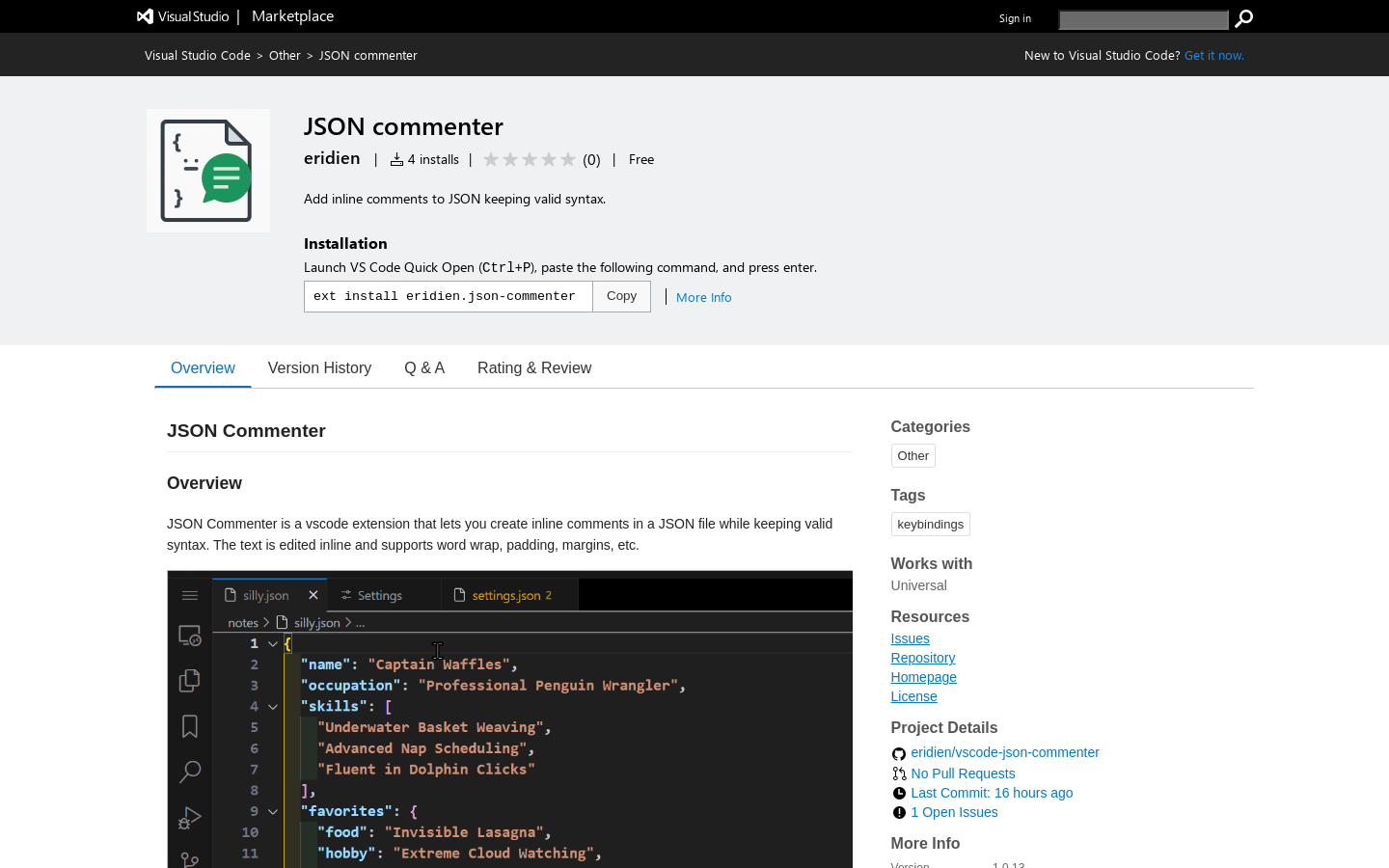
Task: Click the Free price label
Action: click(641, 159)
